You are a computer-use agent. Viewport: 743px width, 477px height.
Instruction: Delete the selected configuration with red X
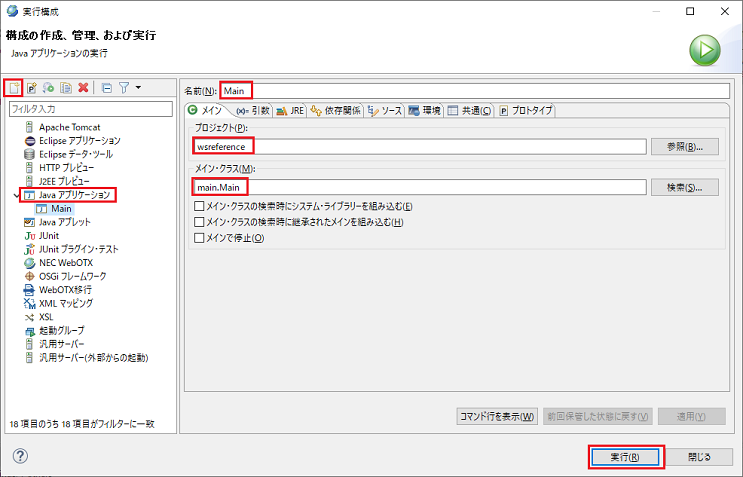click(x=83, y=89)
